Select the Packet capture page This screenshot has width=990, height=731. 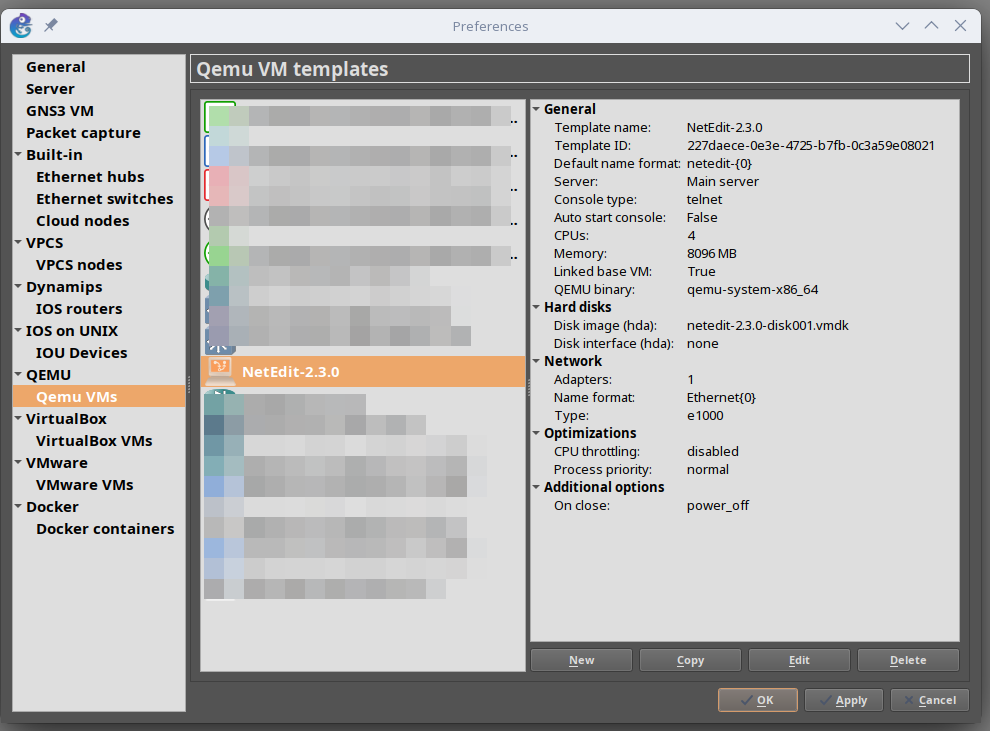click(x=83, y=133)
